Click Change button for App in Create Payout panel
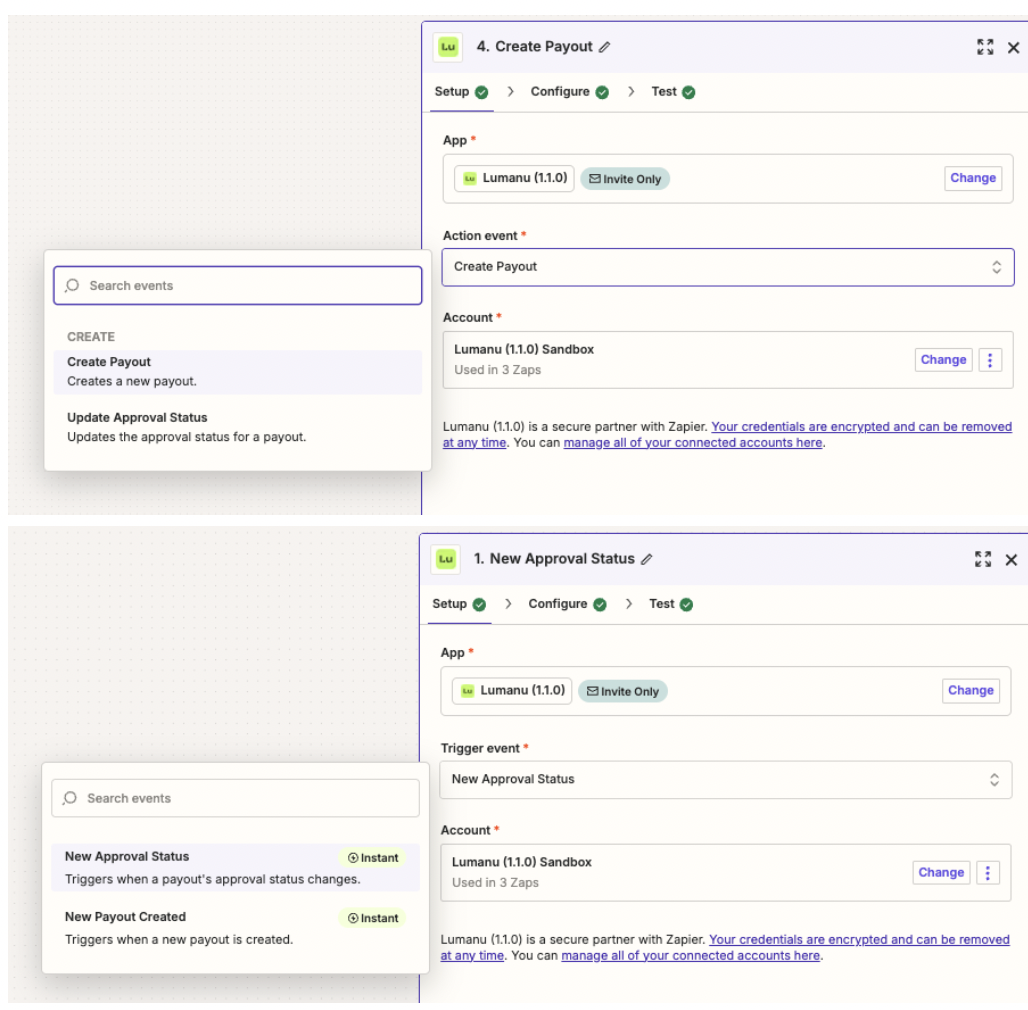 (972, 178)
